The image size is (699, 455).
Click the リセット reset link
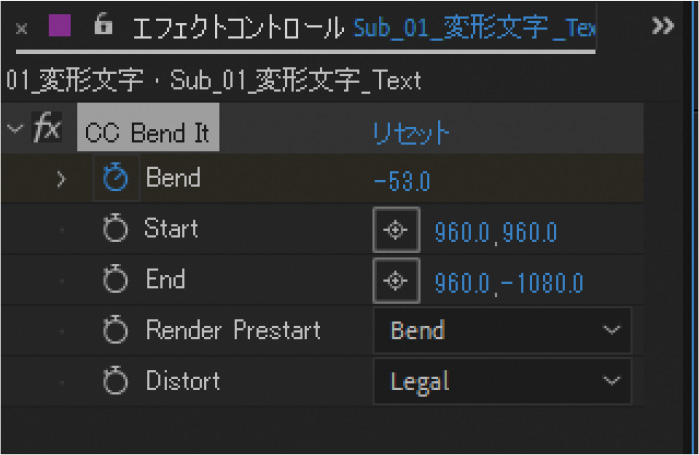410,132
